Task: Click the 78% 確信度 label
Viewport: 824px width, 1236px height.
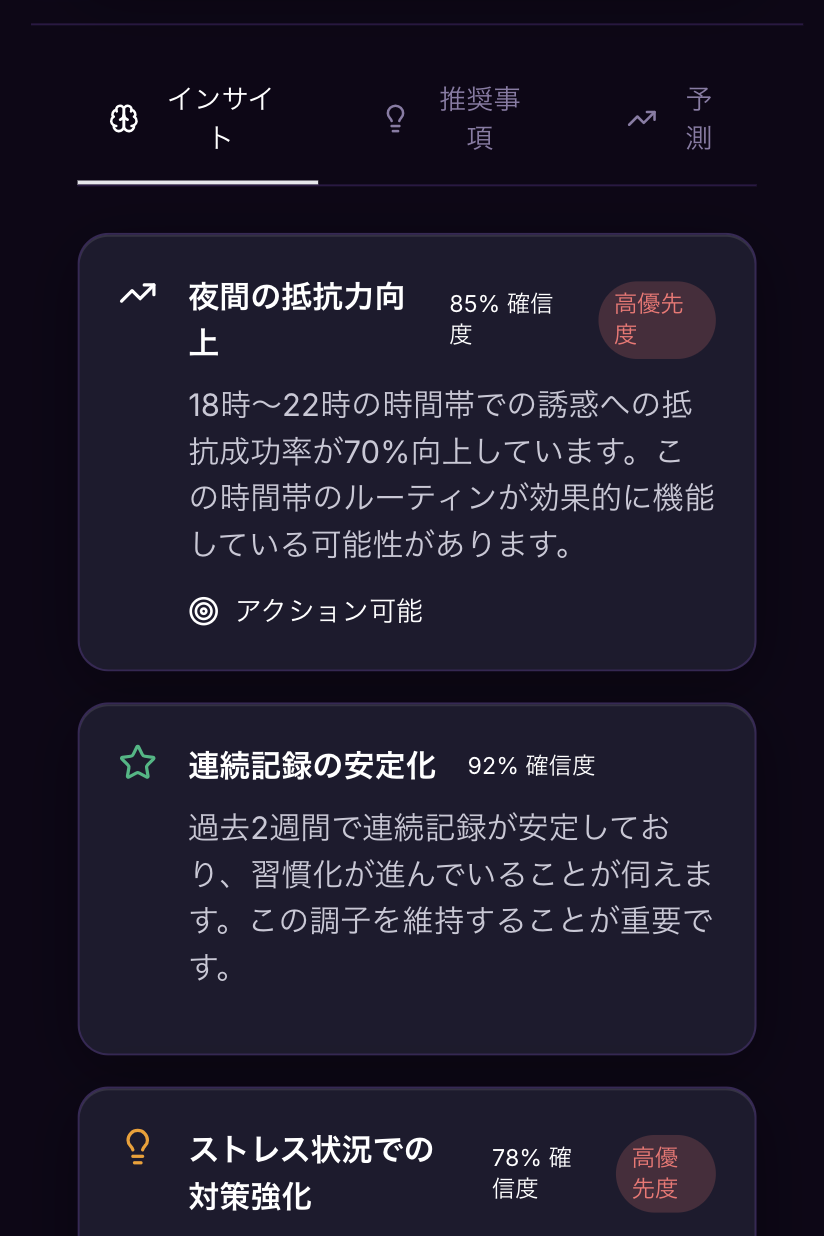Action: tap(531, 1173)
